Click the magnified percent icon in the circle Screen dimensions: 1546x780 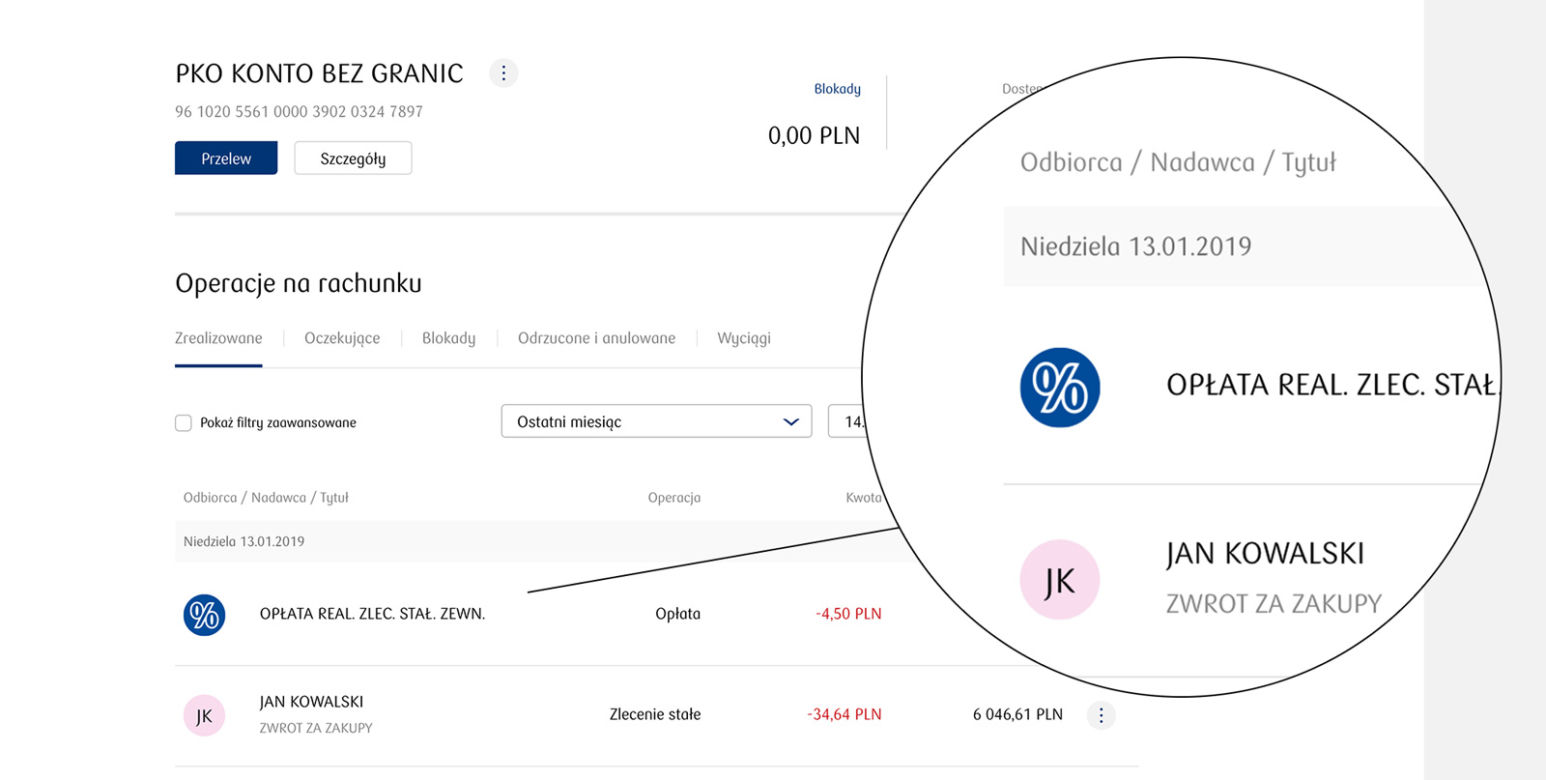pos(1059,388)
